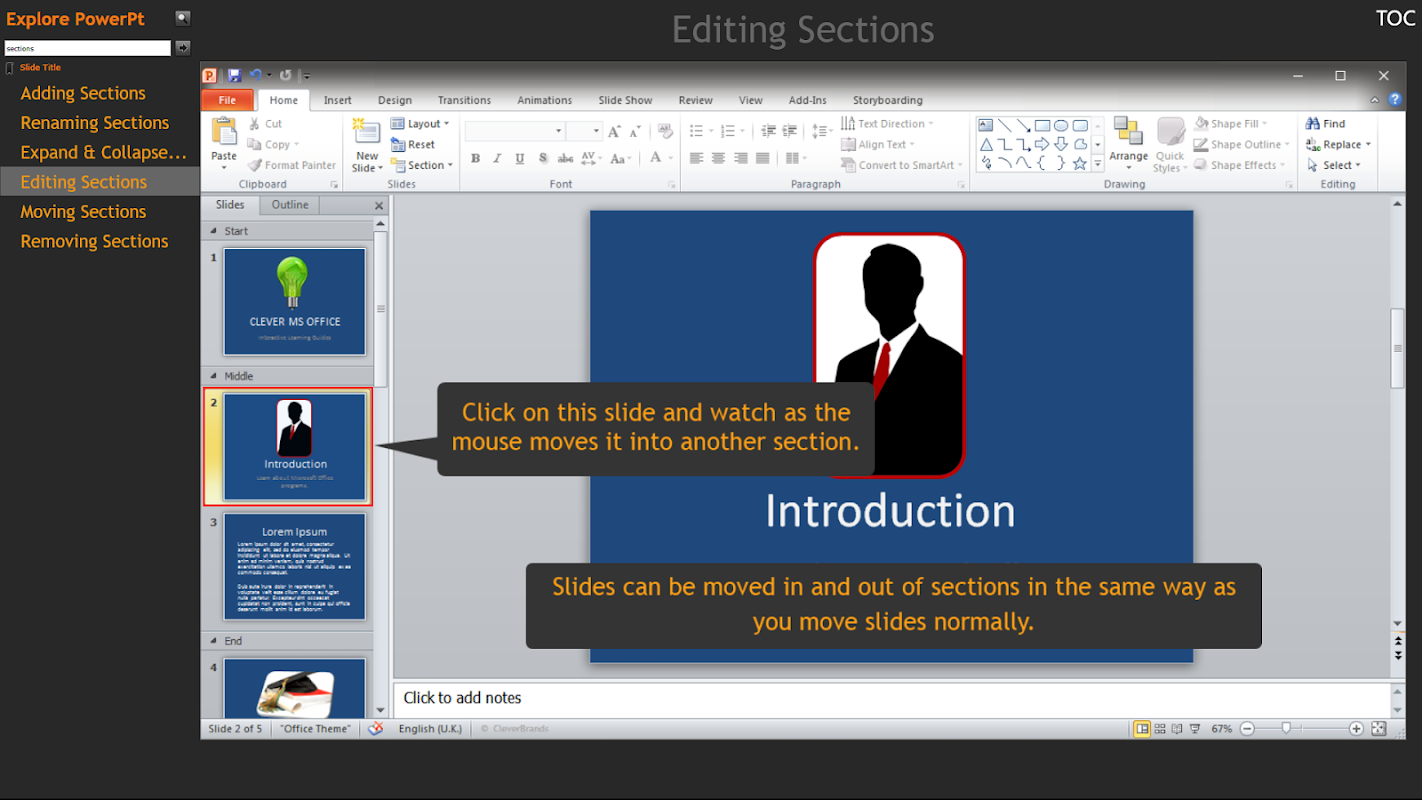The width and height of the screenshot is (1422, 800).
Task: Click the zoom slider handle
Action: click(1286, 729)
